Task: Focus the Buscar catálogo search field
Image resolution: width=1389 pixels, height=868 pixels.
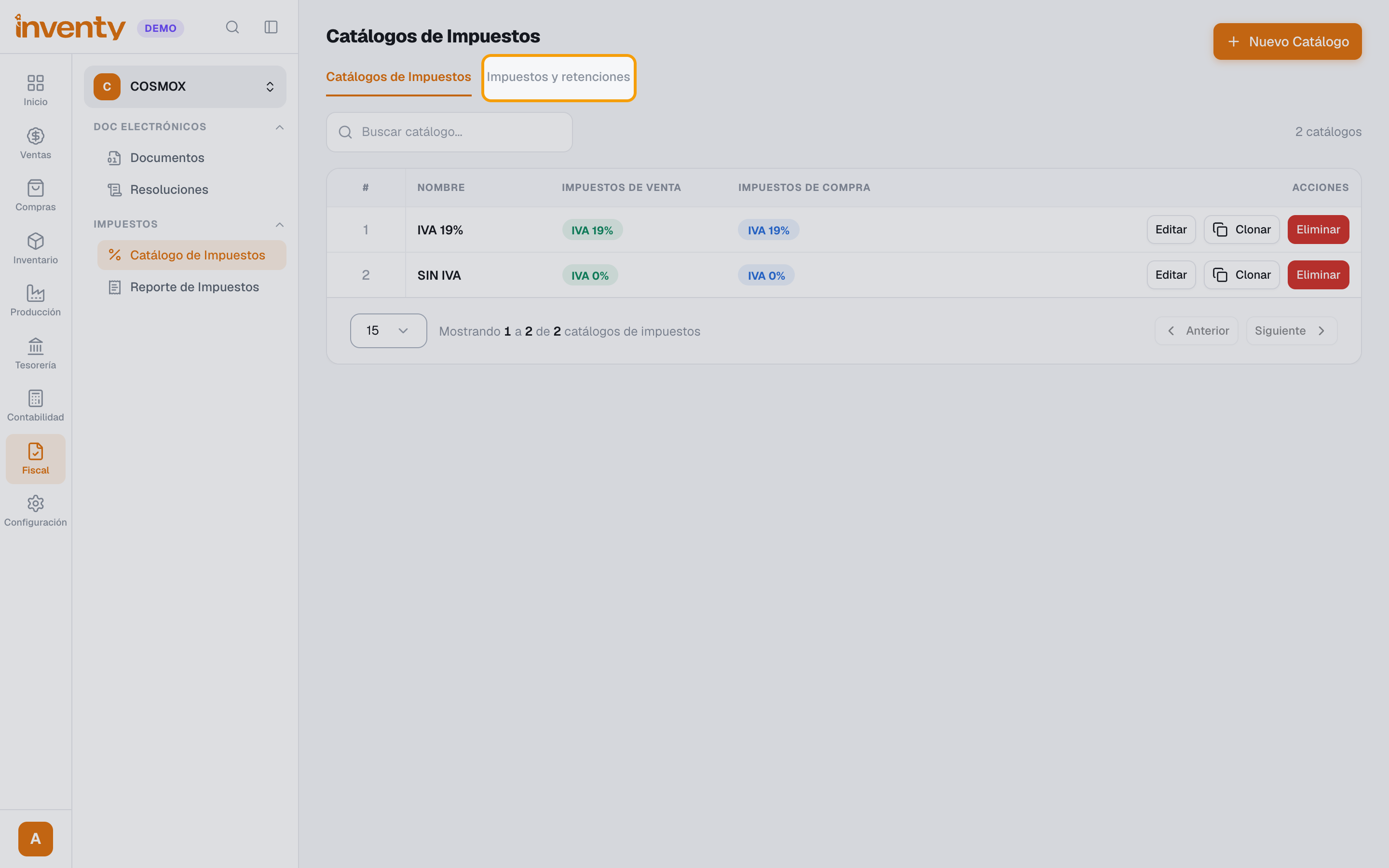Action: 449,132
